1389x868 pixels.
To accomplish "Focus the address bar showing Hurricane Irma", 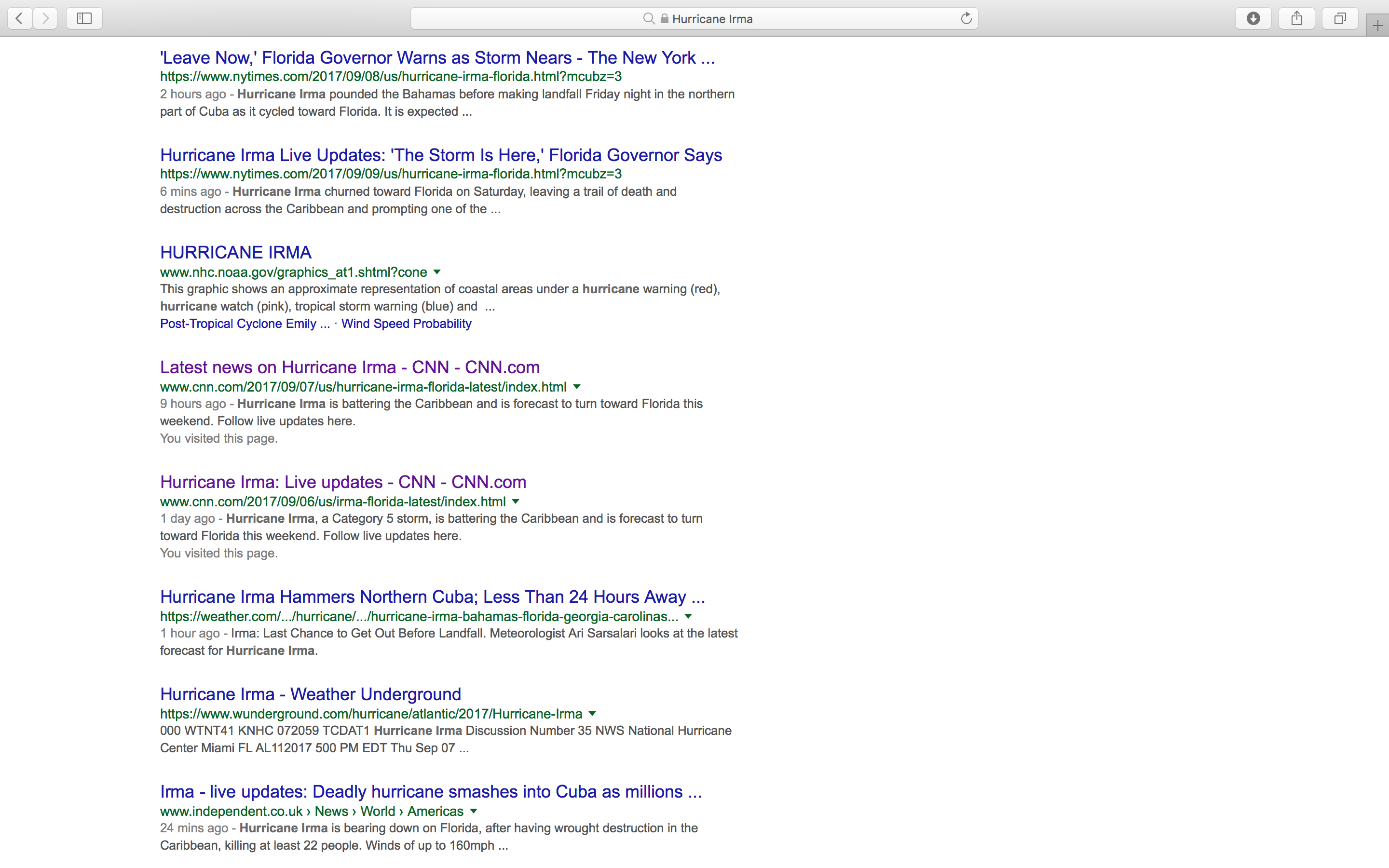I will [x=694, y=18].
